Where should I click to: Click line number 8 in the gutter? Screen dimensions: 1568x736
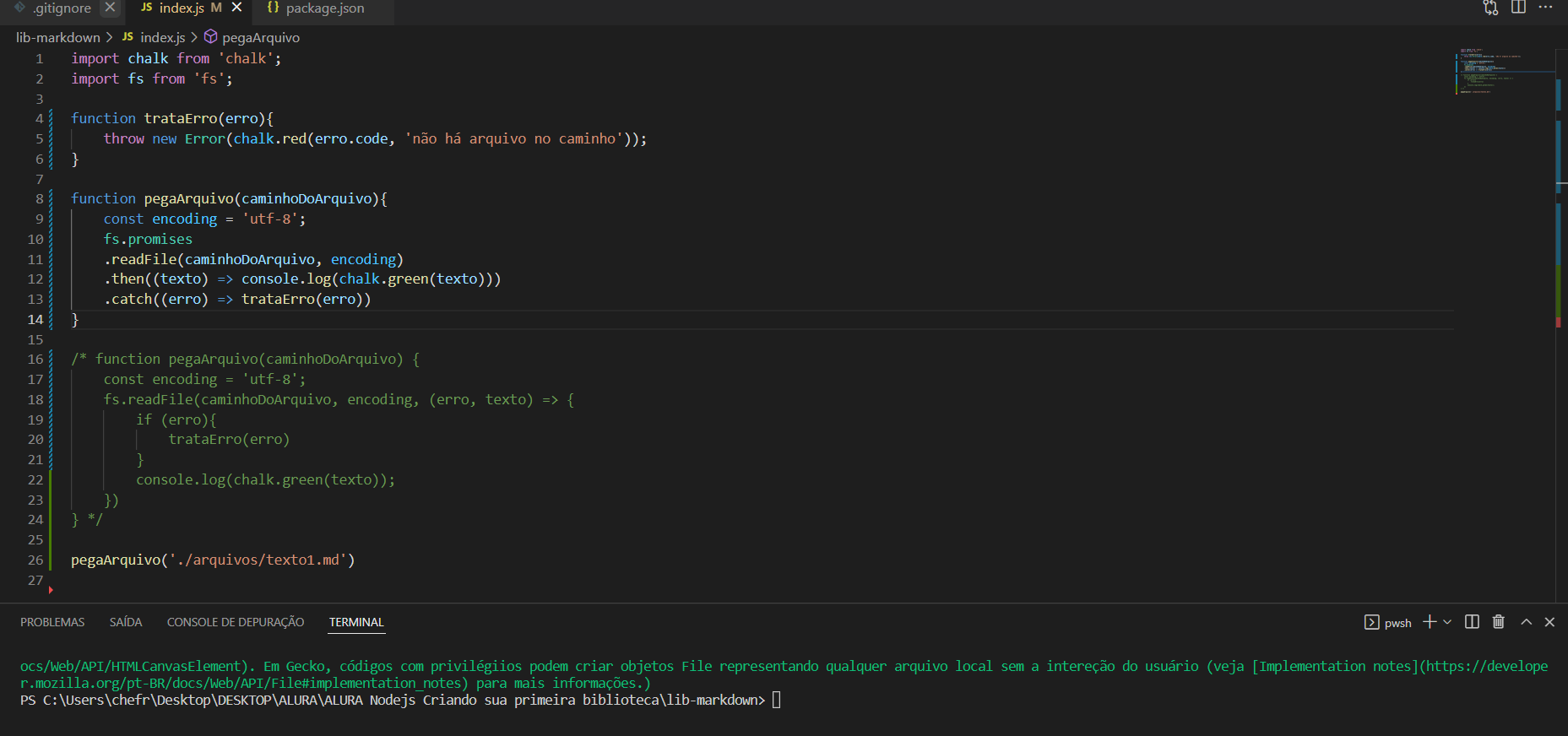39,198
